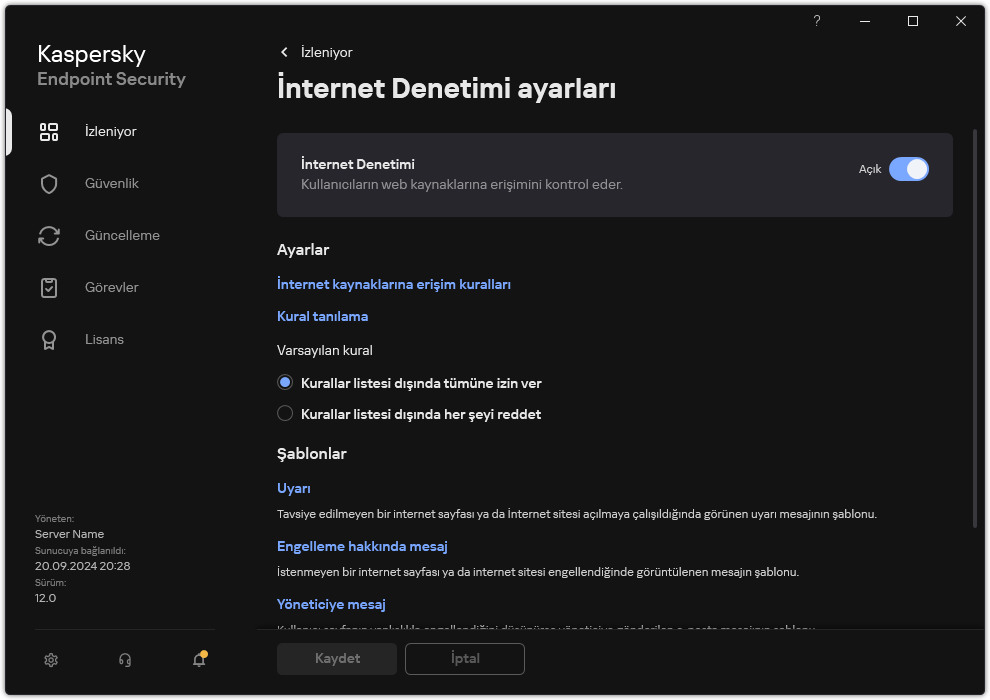Screen dimensions: 990x700
Task: Open the help question mark menu
Action: 816,21
